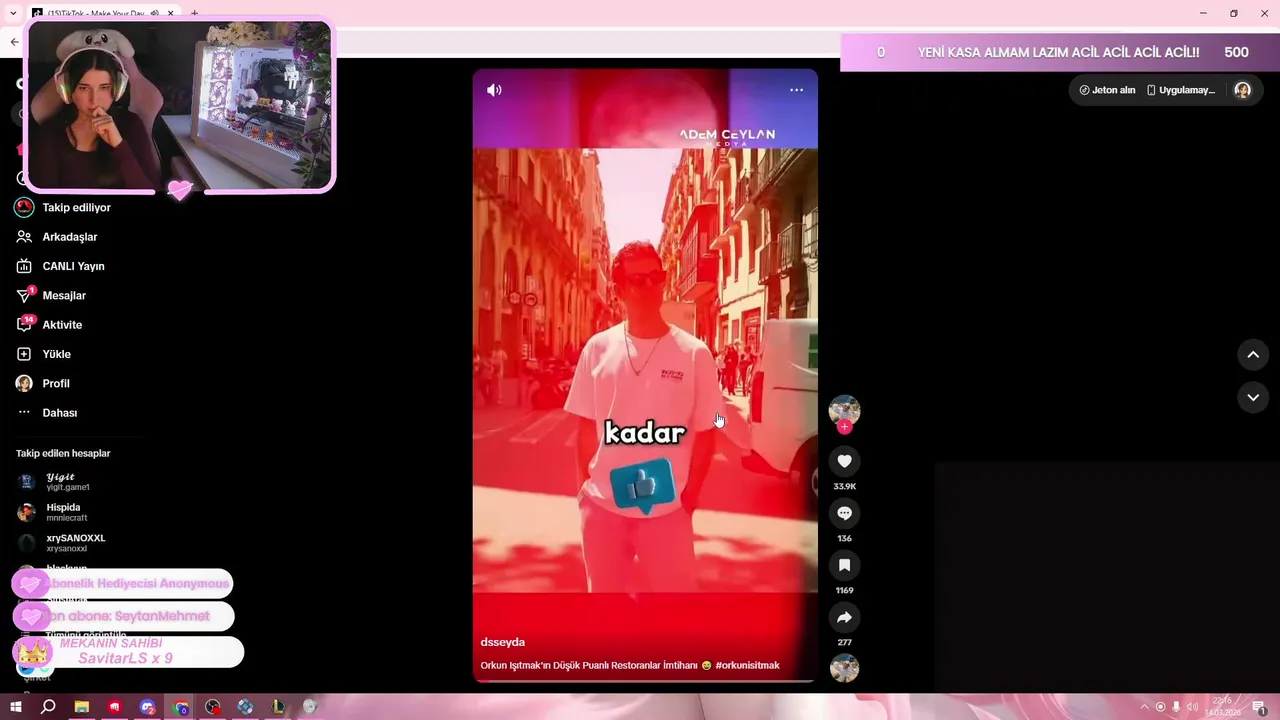This screenshot has width=1280, height=720.
Task: Open the comments on this video
Action: click(844, 513)
